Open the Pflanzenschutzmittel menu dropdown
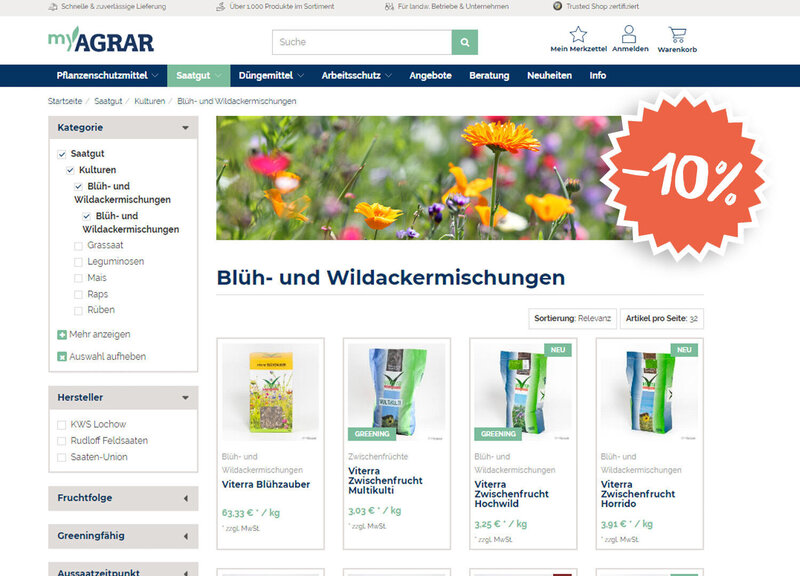This screenshot has height=576, width=800. point(108,76)
